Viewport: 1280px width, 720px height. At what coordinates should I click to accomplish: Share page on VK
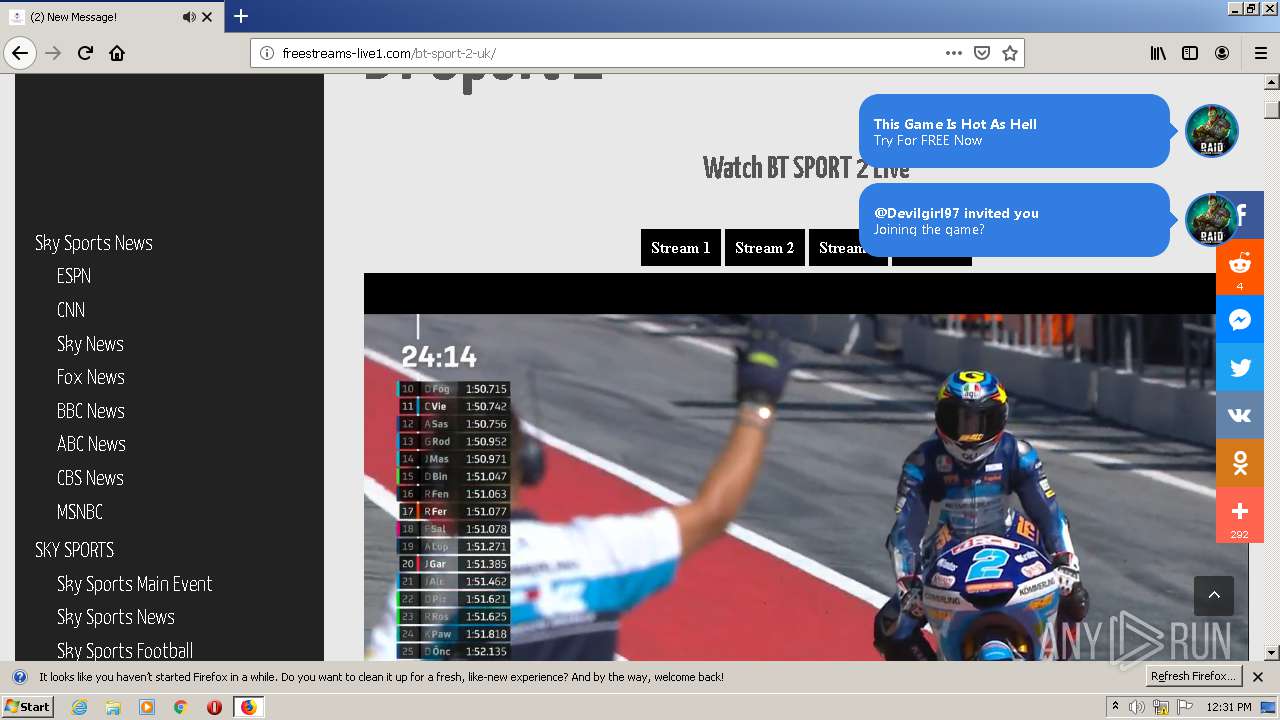coord(1240,415)
